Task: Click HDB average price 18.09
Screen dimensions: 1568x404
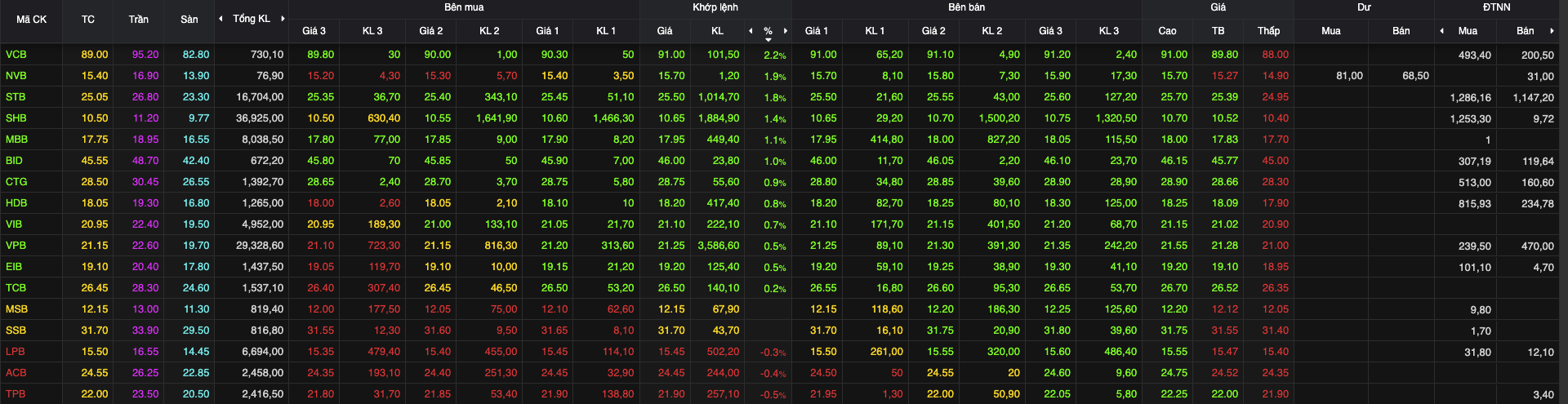Action: click(x=1225, y=203)
